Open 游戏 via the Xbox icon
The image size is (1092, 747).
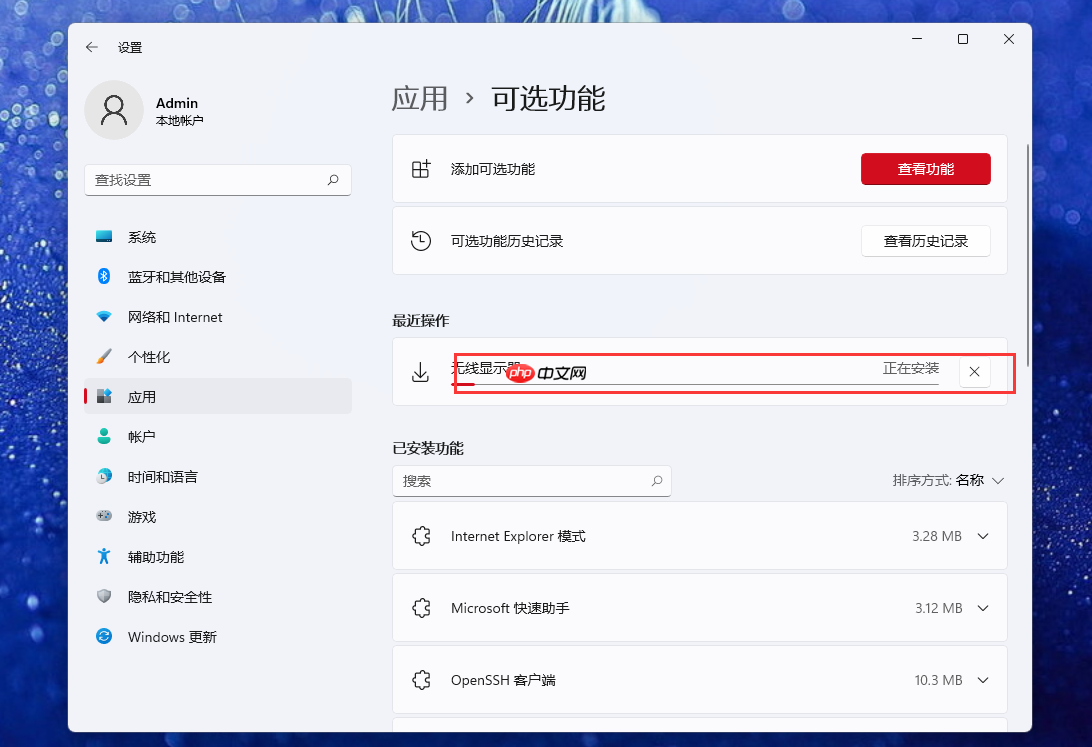coord(103,517)
